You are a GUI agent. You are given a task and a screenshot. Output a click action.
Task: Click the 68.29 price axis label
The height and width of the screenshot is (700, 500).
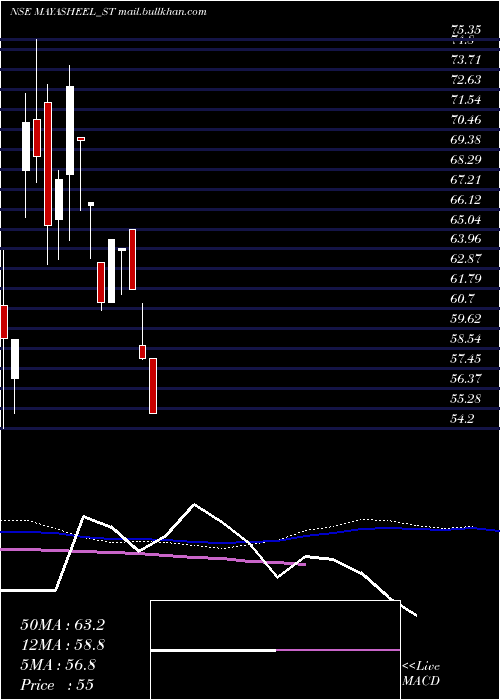466,159
